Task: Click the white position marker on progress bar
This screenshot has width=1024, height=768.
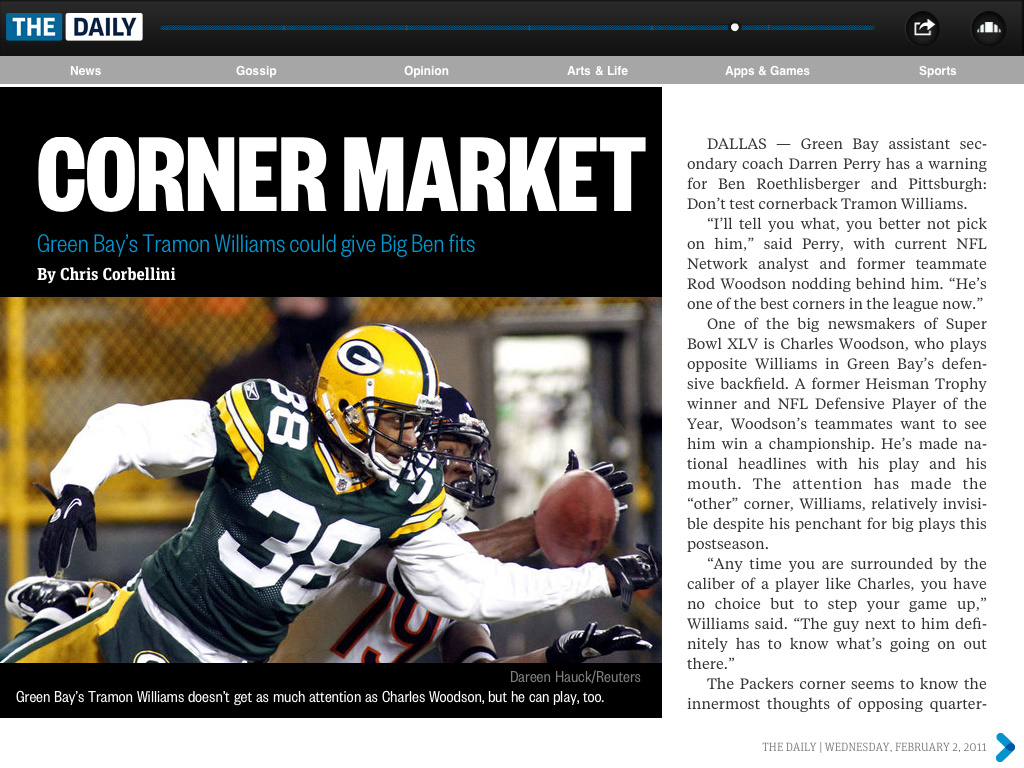Action: tap(735, 27)
